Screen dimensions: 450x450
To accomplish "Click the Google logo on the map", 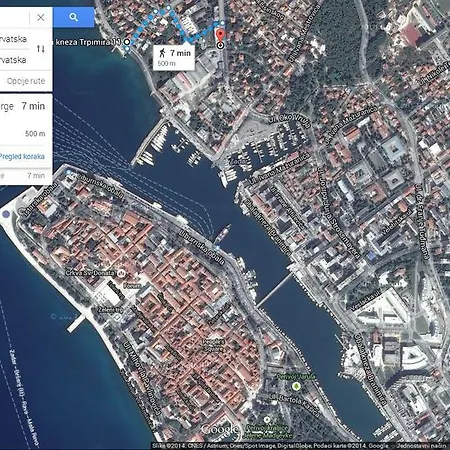I will coord(220,429).
